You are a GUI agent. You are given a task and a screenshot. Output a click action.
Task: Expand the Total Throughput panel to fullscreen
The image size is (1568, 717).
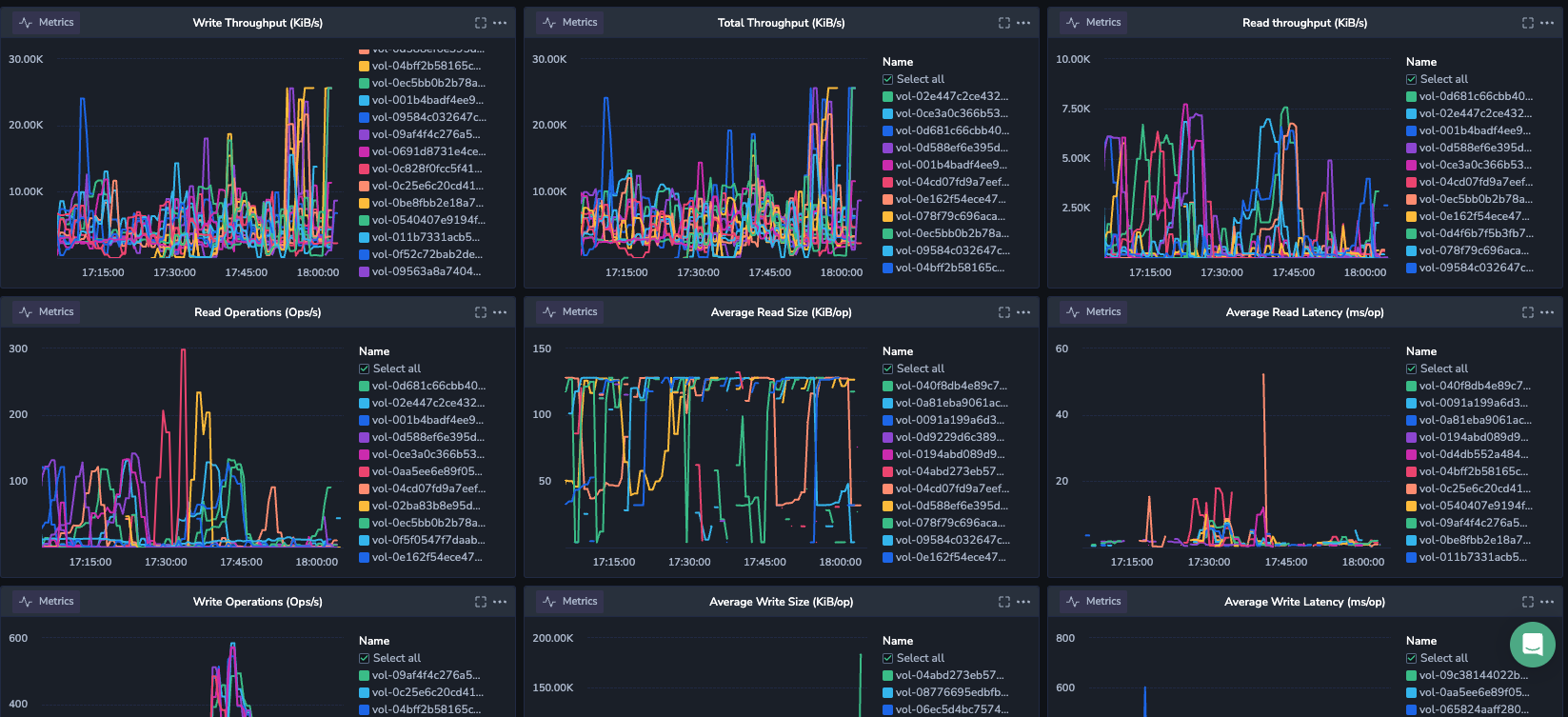tap(1004, 23)
